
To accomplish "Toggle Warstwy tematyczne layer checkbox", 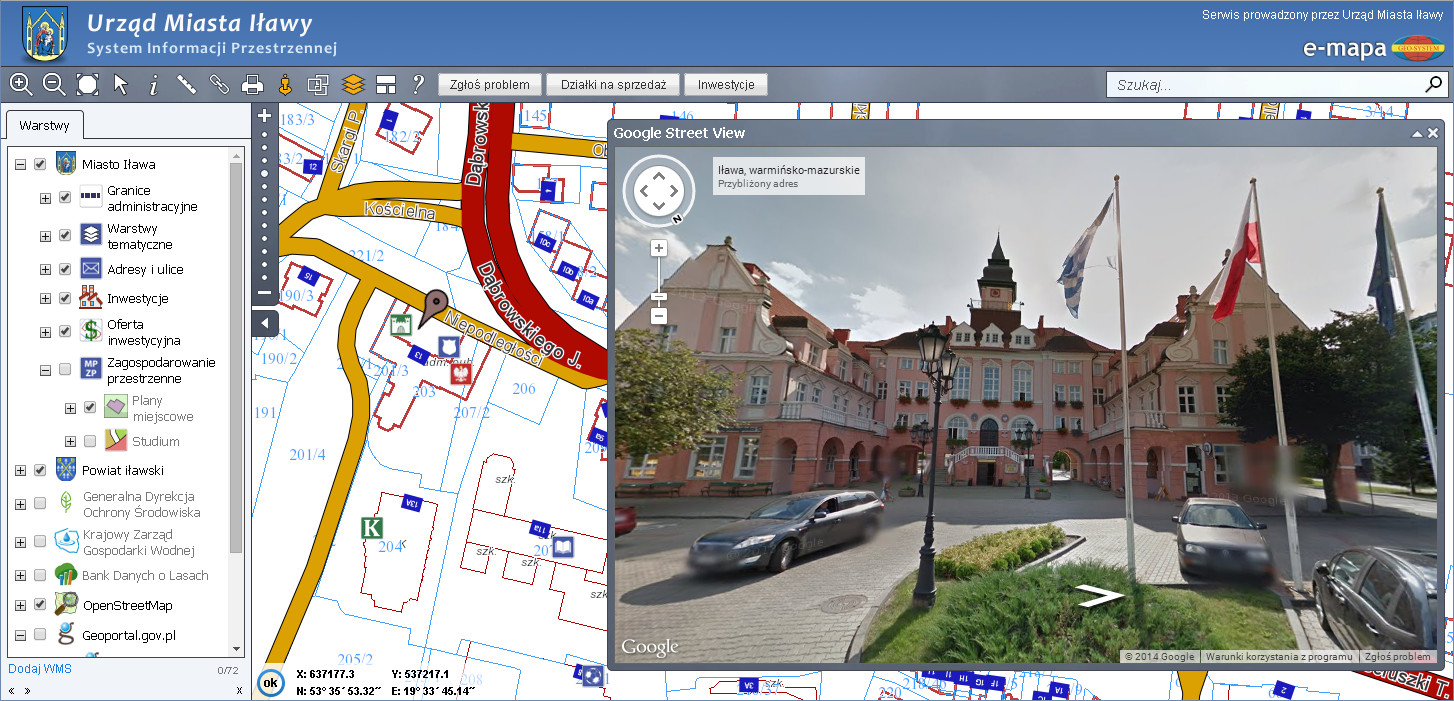I will pyautogui.click(x=65, y=235).
